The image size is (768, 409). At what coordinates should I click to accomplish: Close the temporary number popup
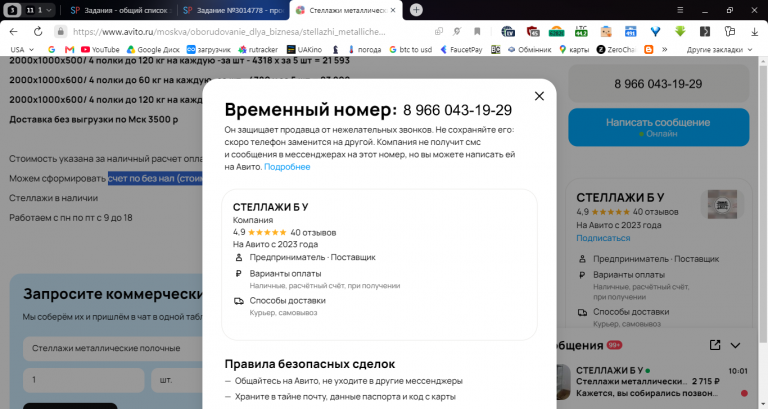click(x=539, y=96)
